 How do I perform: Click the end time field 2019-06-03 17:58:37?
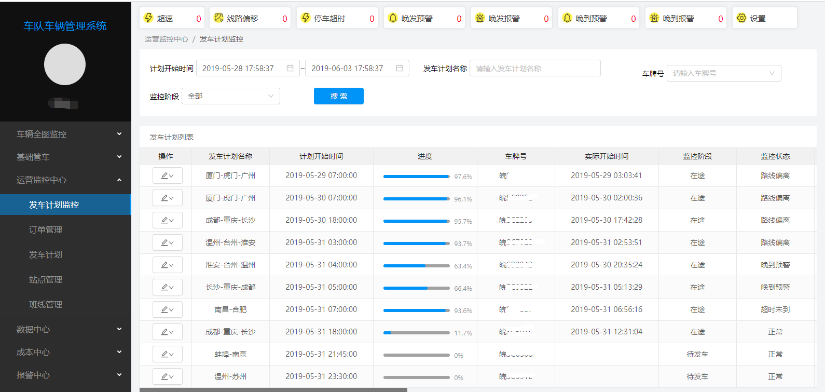[357, 68]
